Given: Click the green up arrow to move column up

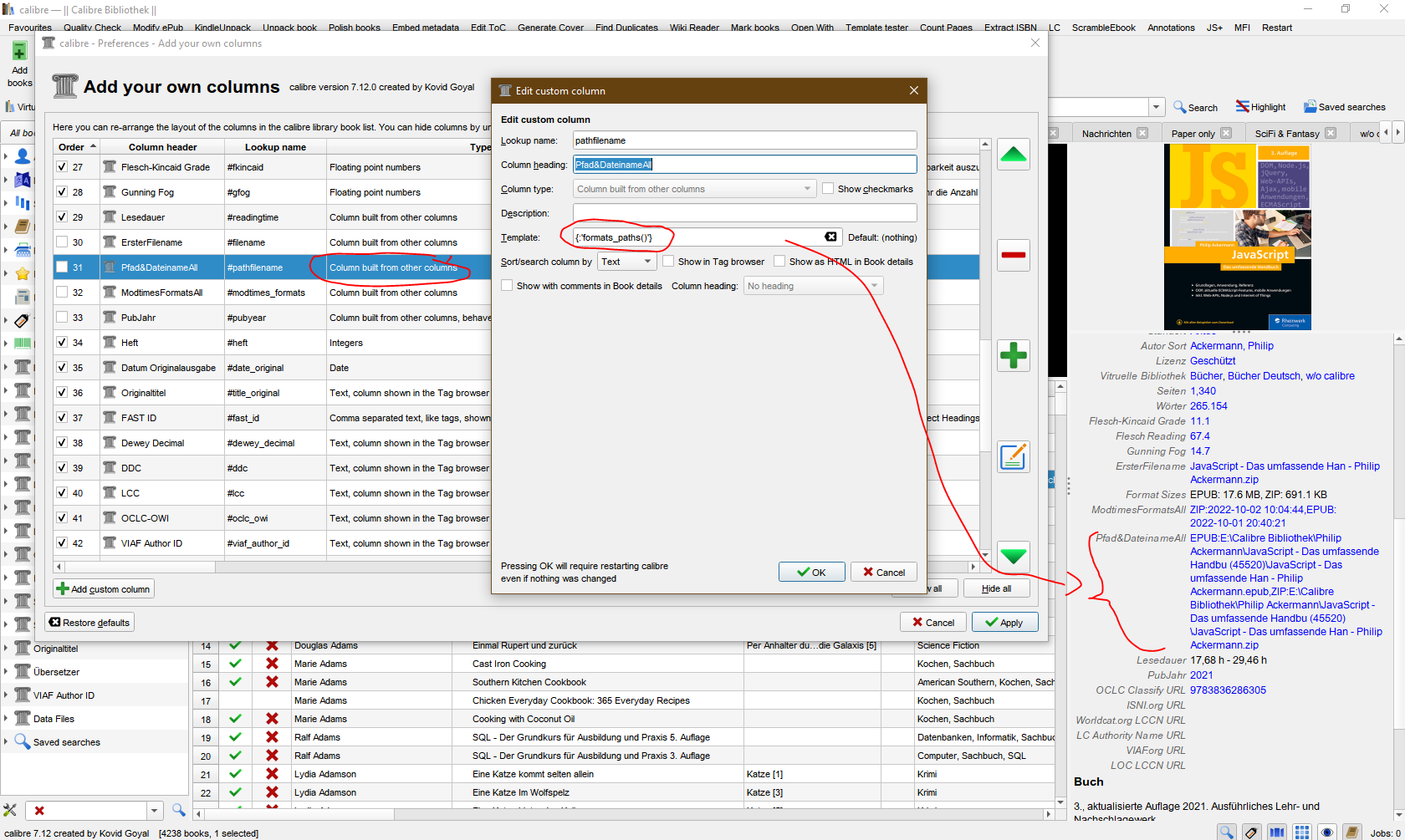Looking at the screenshot, I should (1013, 155).
